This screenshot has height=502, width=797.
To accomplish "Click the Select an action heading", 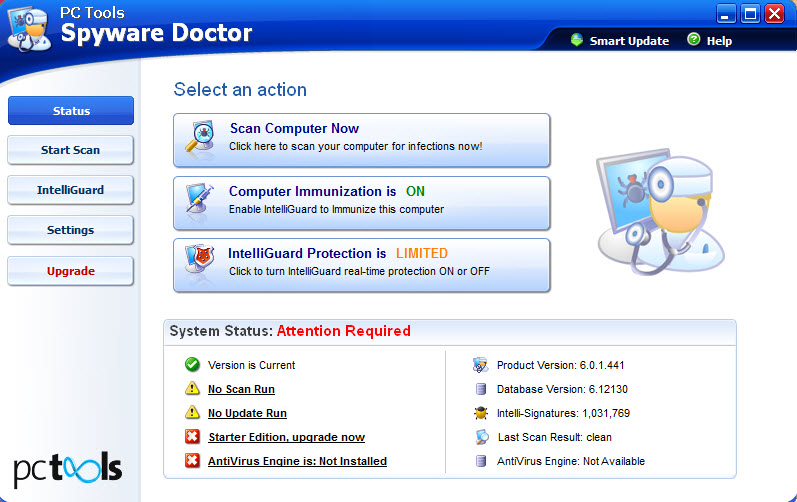I will click(x=240, y=89).
